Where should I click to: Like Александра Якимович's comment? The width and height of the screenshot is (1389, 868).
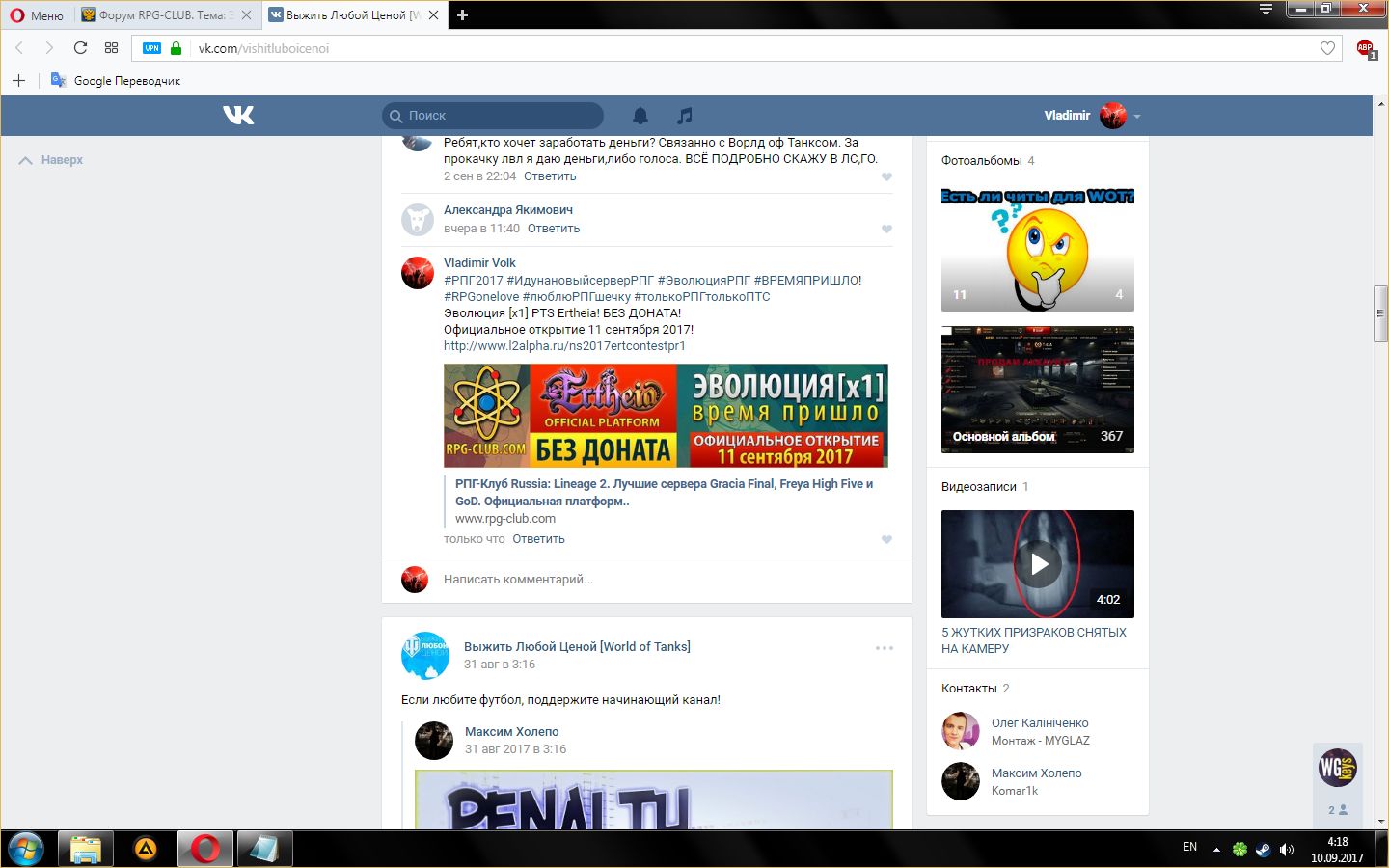click(886, 229)
